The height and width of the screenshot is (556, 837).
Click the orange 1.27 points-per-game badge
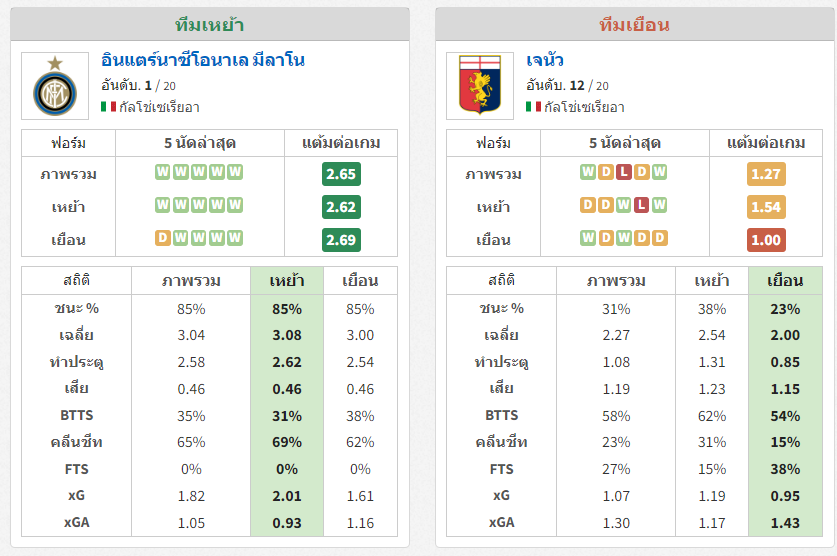766,174
